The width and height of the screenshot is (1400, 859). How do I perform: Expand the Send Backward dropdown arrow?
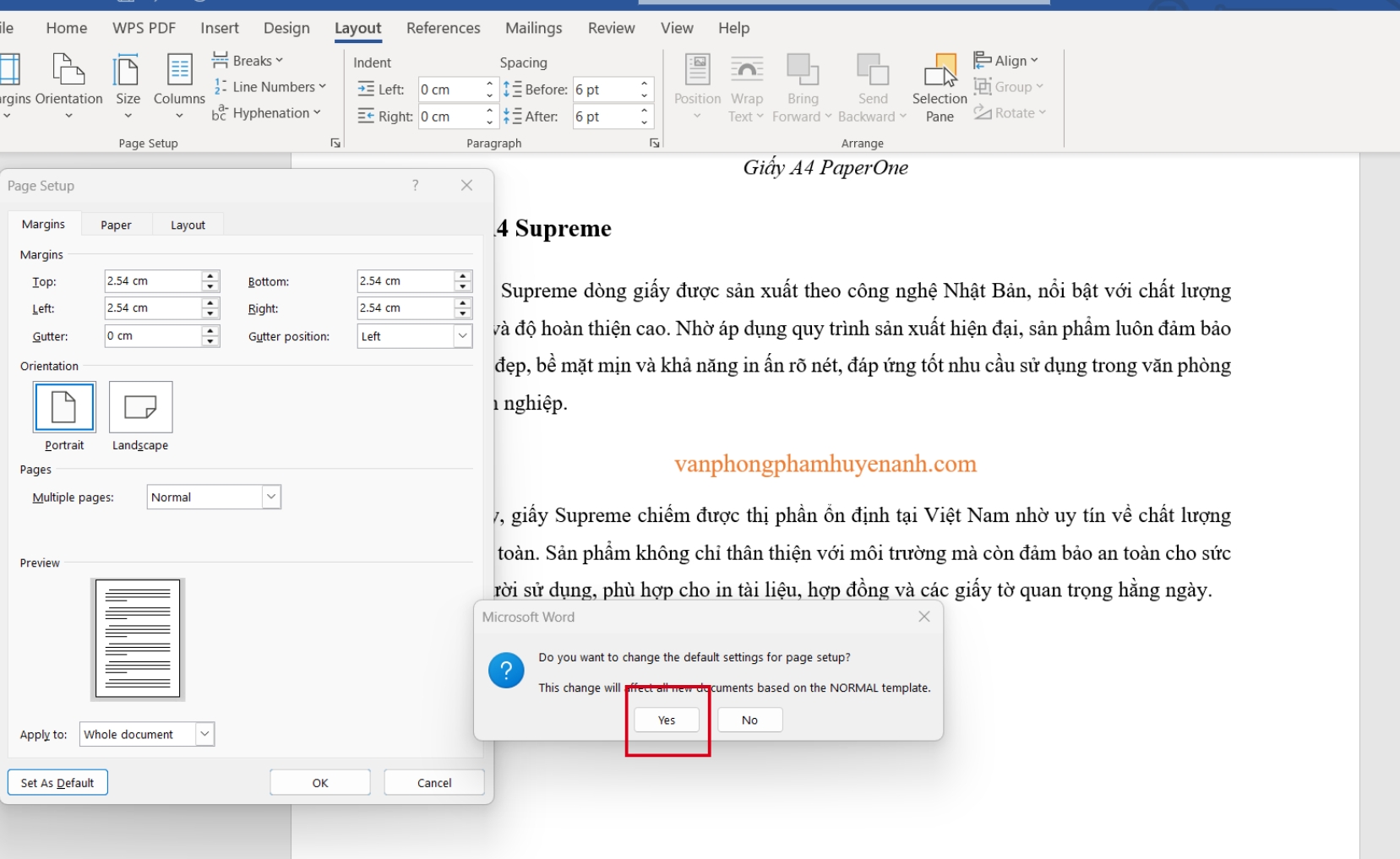pos(903,117)
